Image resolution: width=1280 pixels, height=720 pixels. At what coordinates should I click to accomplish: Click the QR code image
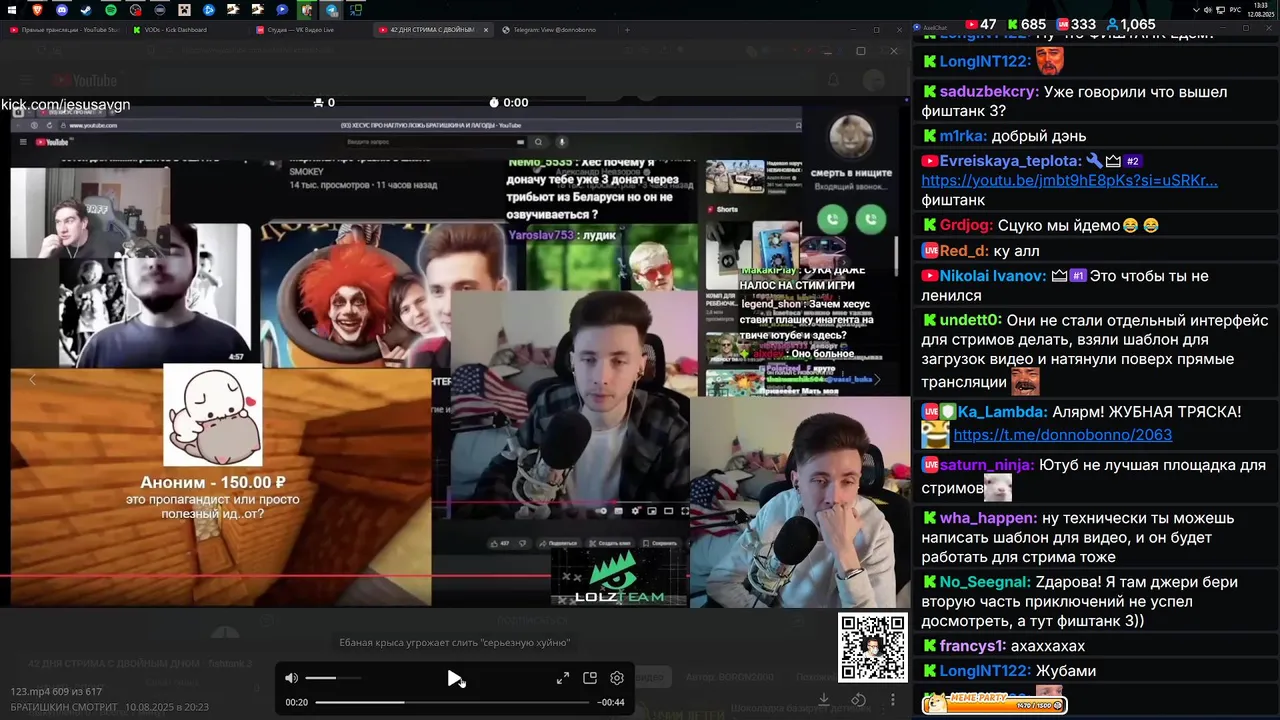tap(873, 648)
